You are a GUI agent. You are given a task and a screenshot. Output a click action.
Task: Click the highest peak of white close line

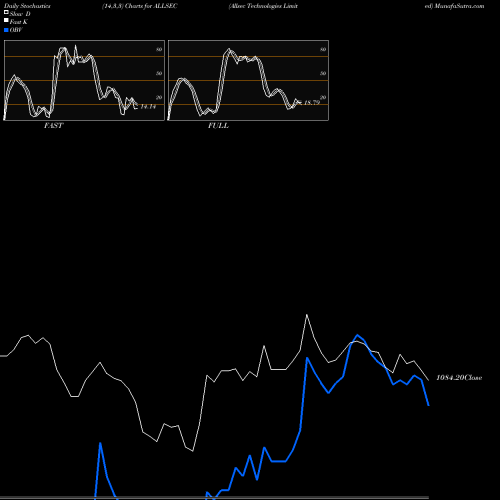307,315
